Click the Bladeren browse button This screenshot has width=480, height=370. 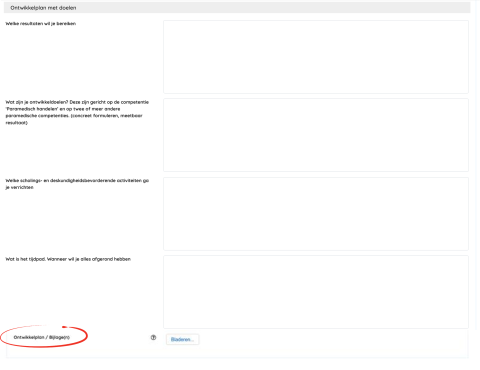coord(182,339)
